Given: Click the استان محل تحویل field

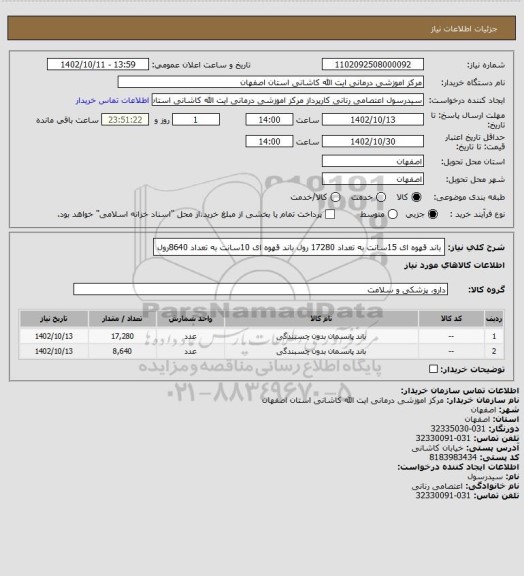Looking at the screenshot, I should tap(373, 161).
